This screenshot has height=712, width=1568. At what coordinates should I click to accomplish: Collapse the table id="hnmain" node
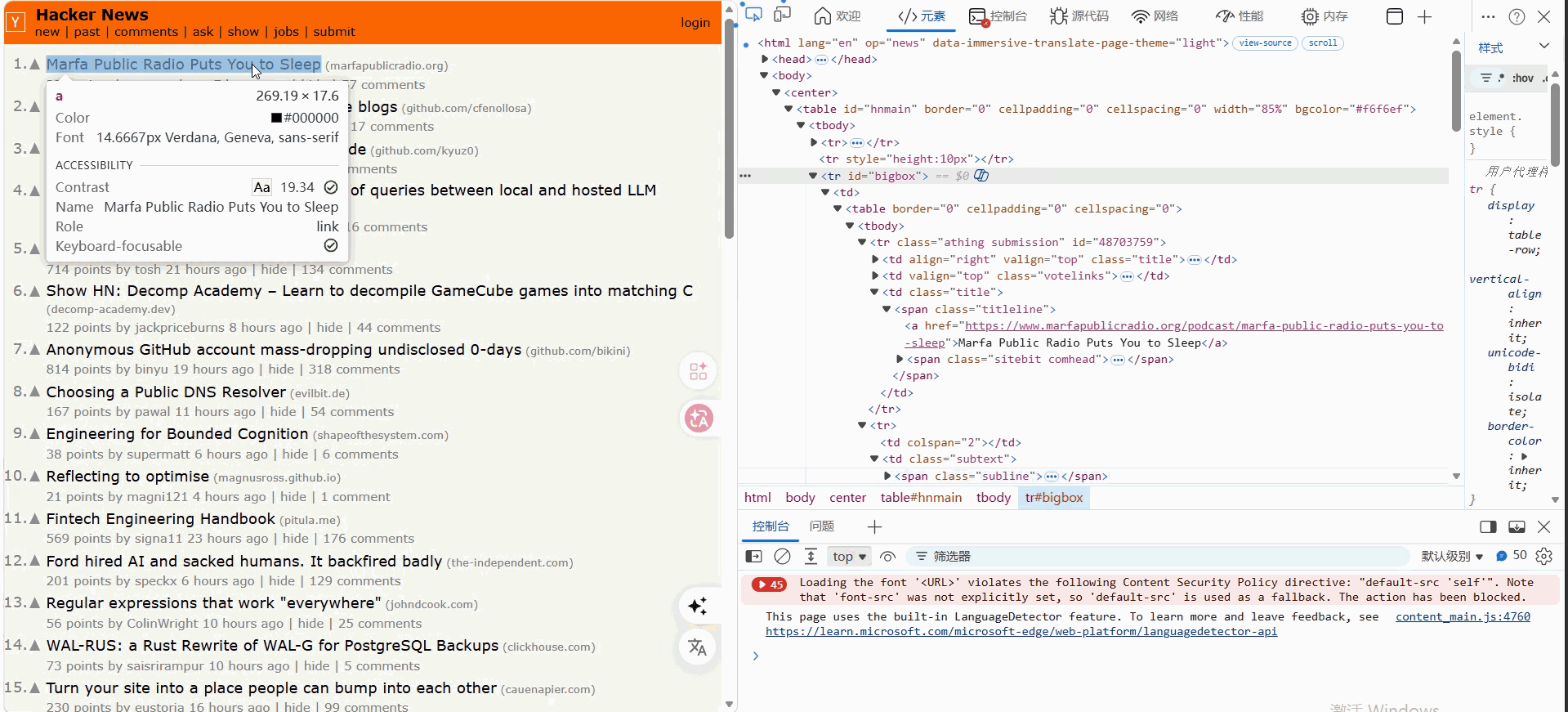tap(788, 109)
